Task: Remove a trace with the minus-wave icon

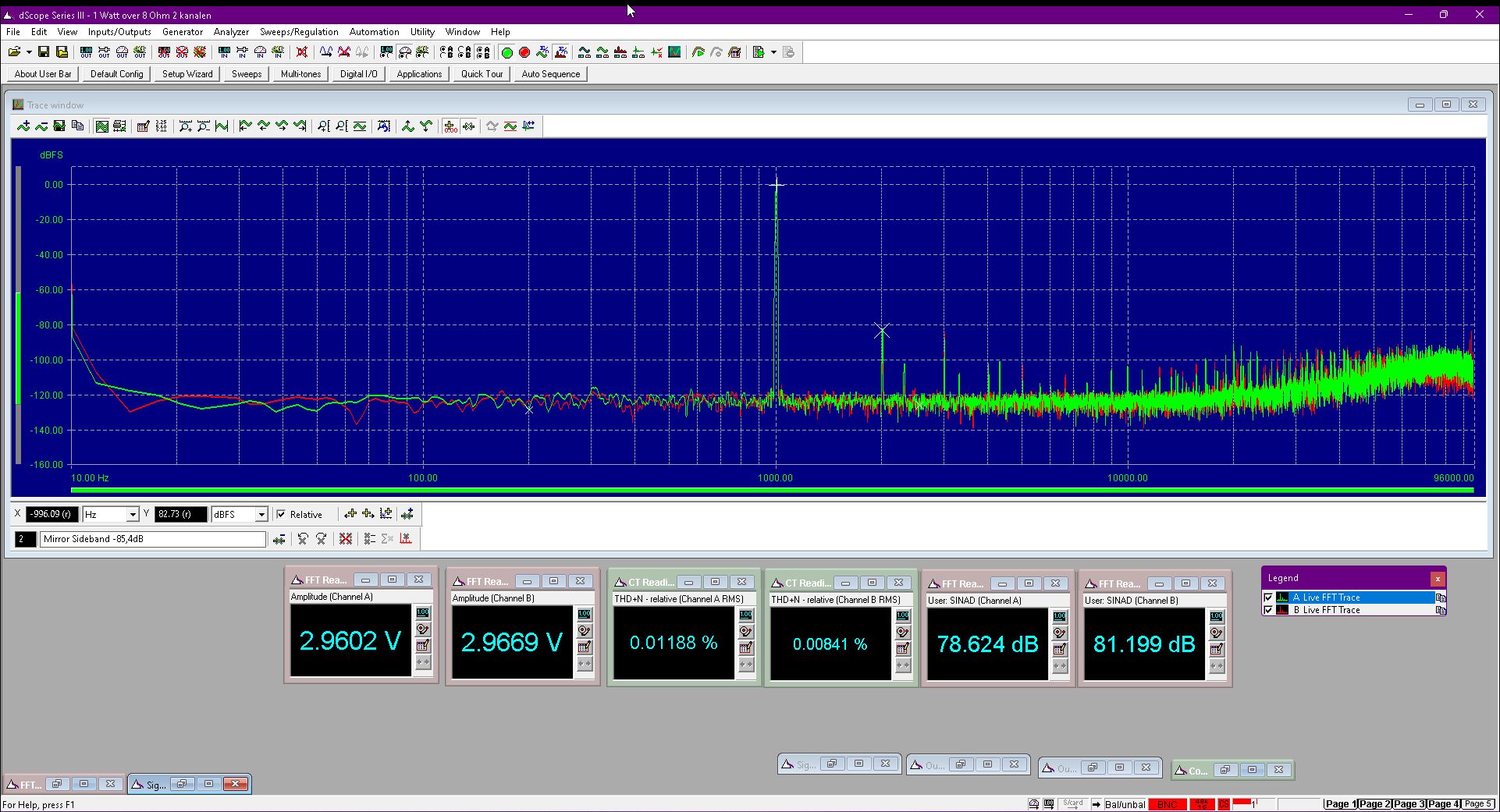Action: tap(41, 126)
